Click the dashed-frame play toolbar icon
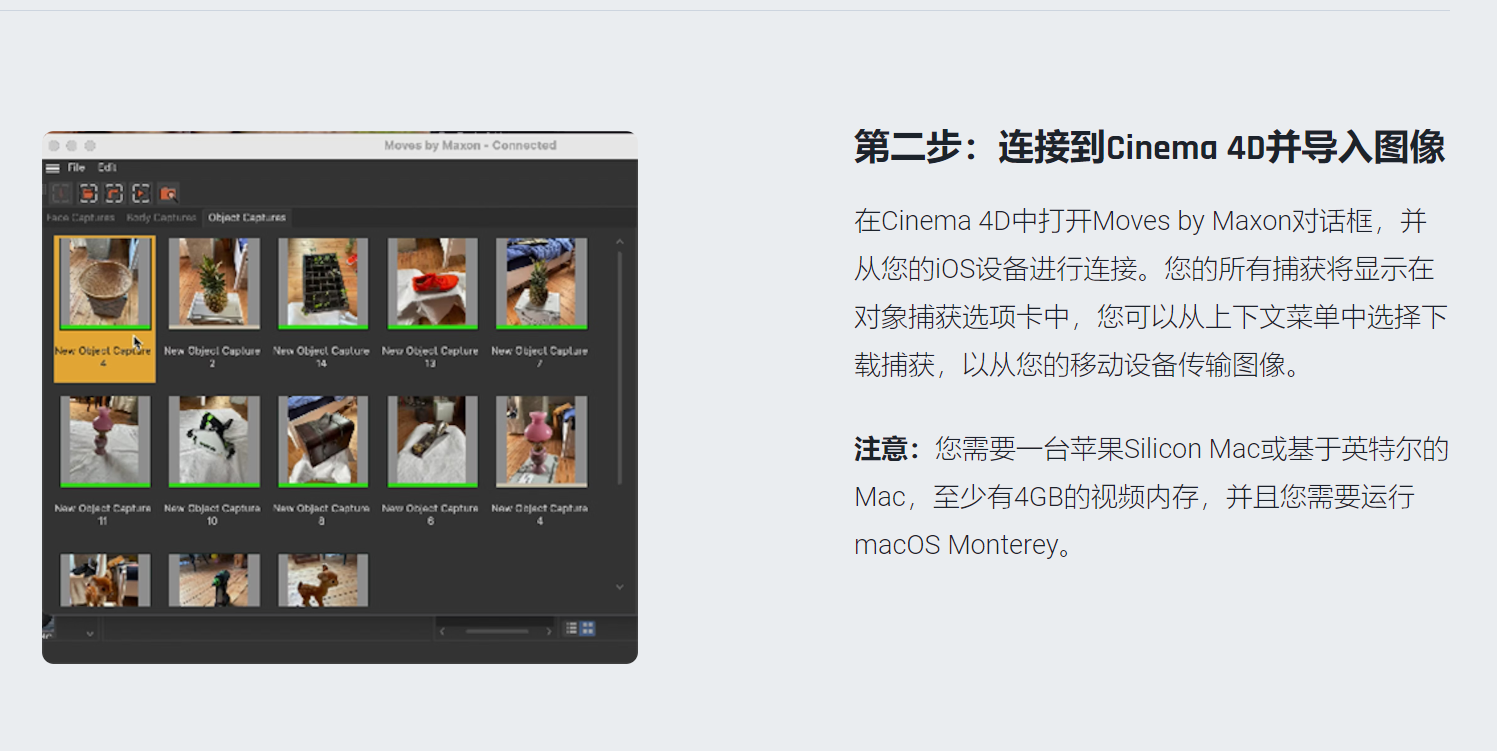The width and height of the screenshot is (1497, 751). 141,193
